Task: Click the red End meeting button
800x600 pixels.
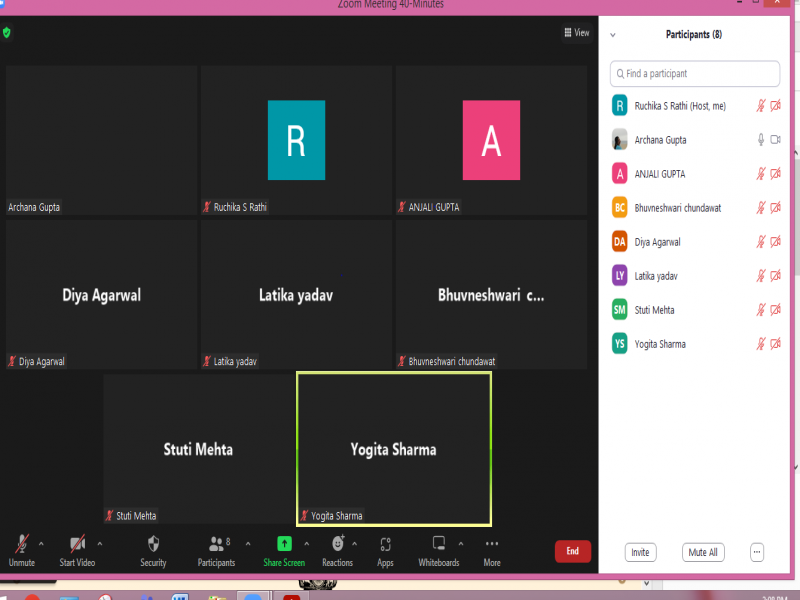Action: [572, 551]
